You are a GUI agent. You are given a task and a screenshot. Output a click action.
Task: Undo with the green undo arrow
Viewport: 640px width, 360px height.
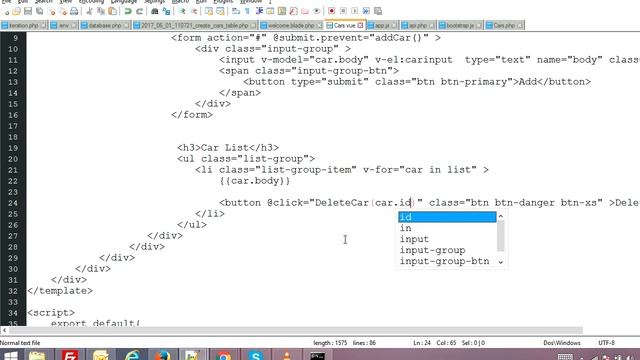point(128,11)
